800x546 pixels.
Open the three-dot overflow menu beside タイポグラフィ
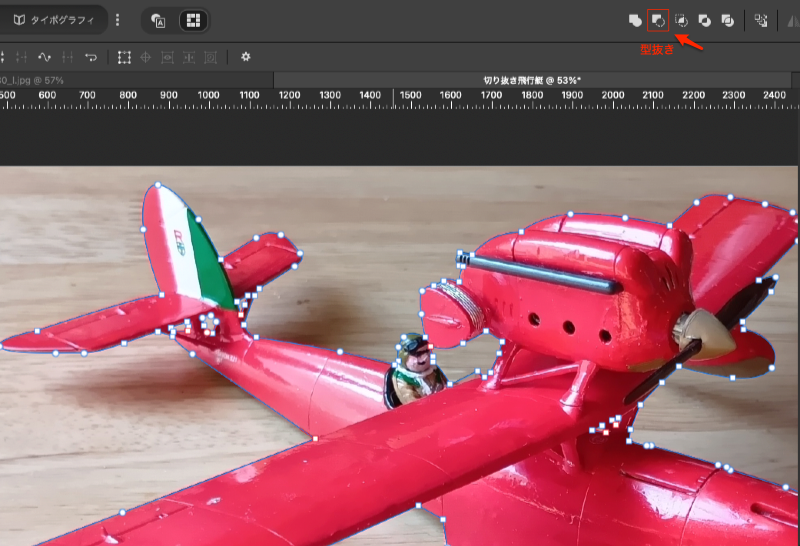click(x=118, y=20)
